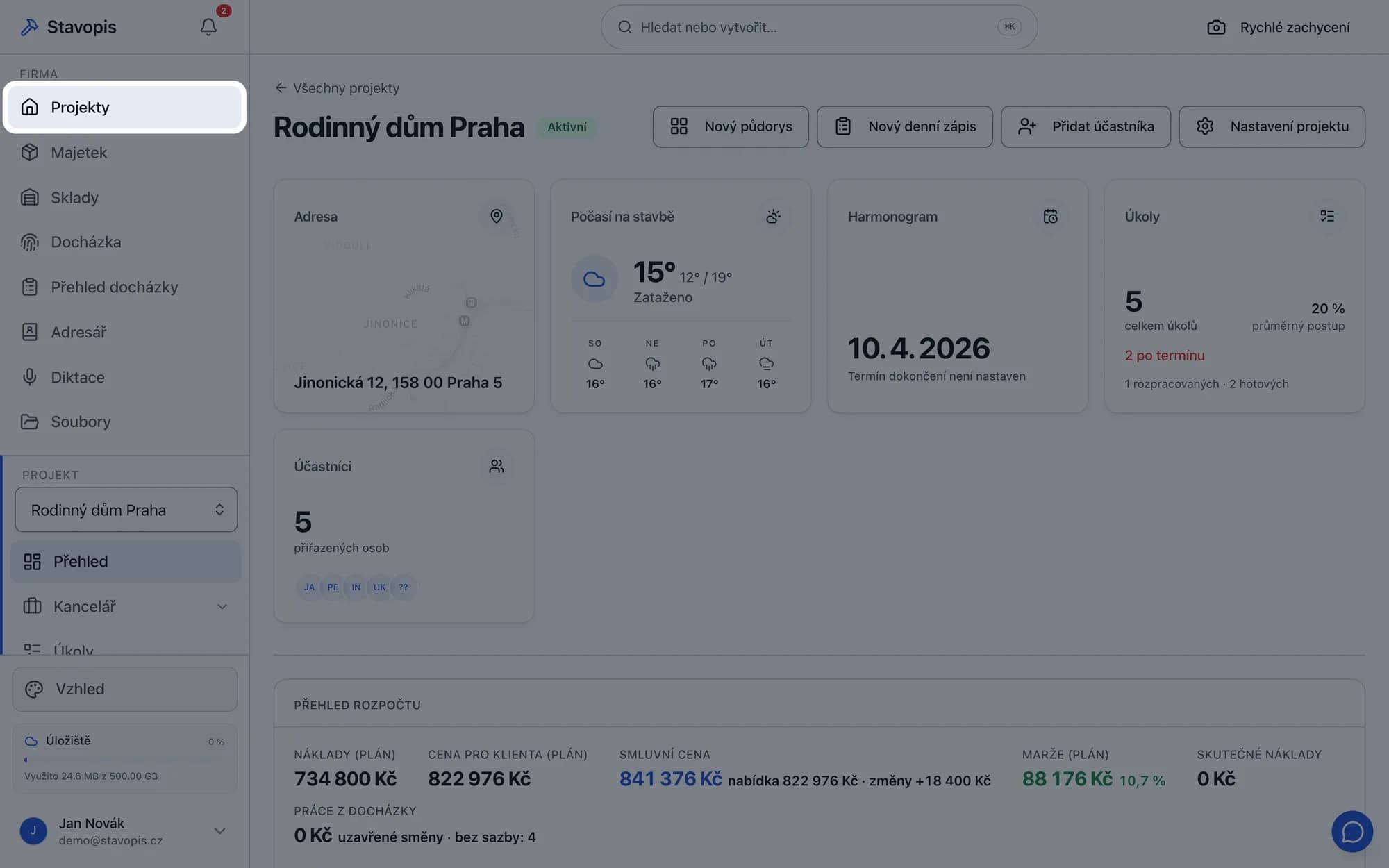Click the Úložiště storage usage bar
Viewport: 1389px width, 868px height.
[125, 760]
